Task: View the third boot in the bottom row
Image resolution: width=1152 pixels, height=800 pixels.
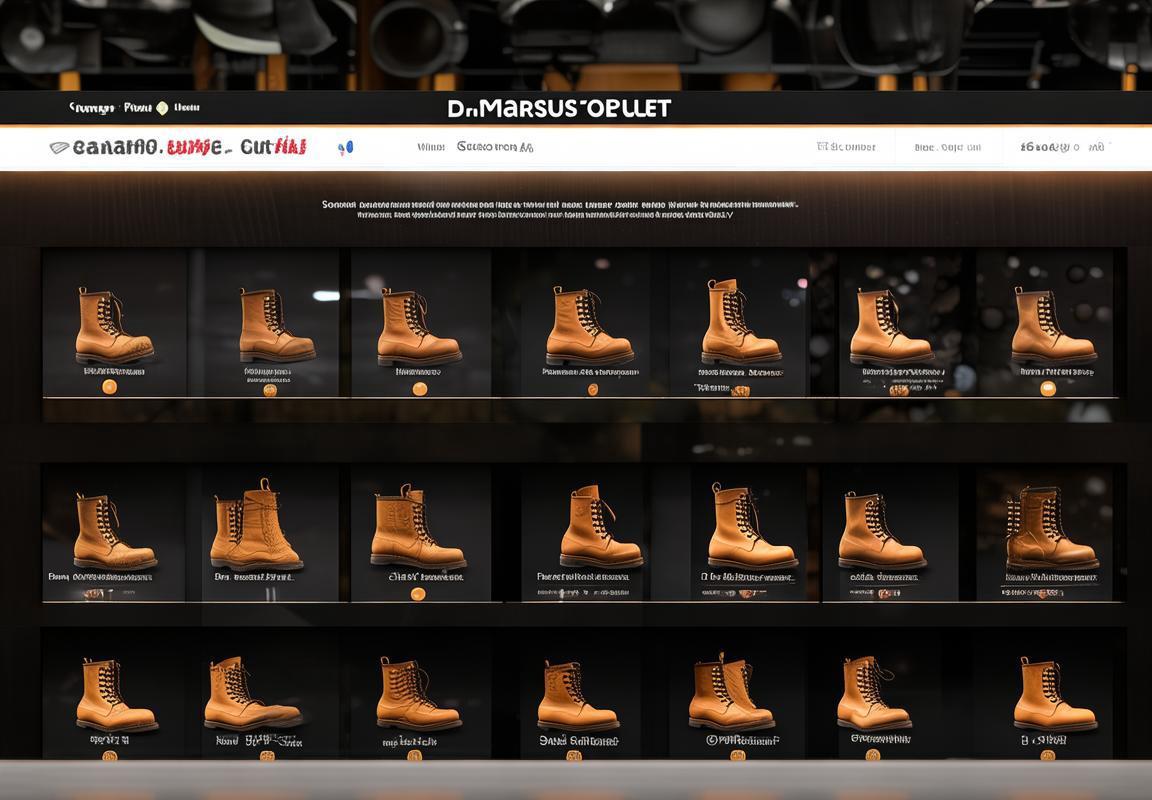Action: click(x=419, y=693)
